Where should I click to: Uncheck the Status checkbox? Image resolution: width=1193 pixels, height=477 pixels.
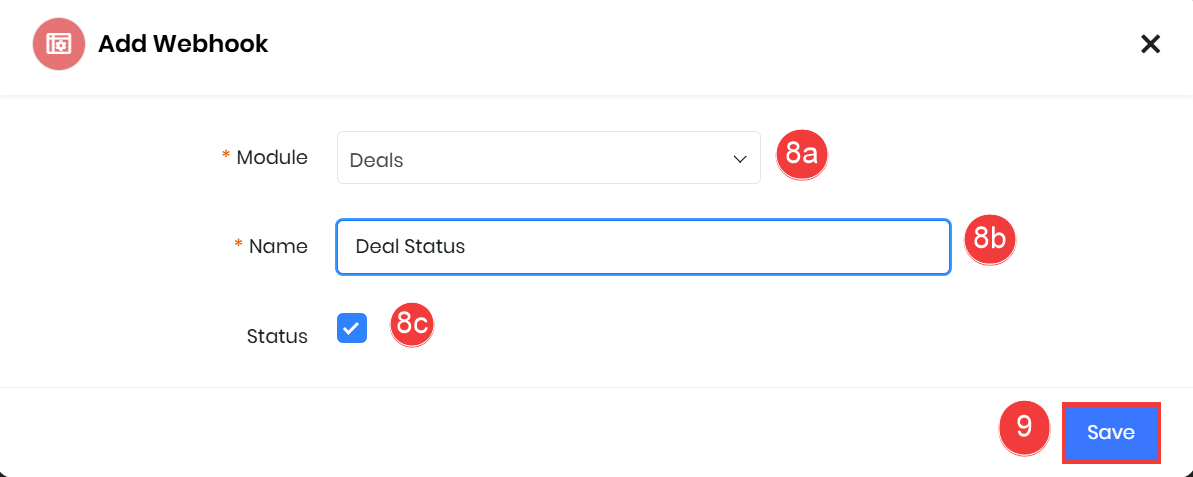352,328
